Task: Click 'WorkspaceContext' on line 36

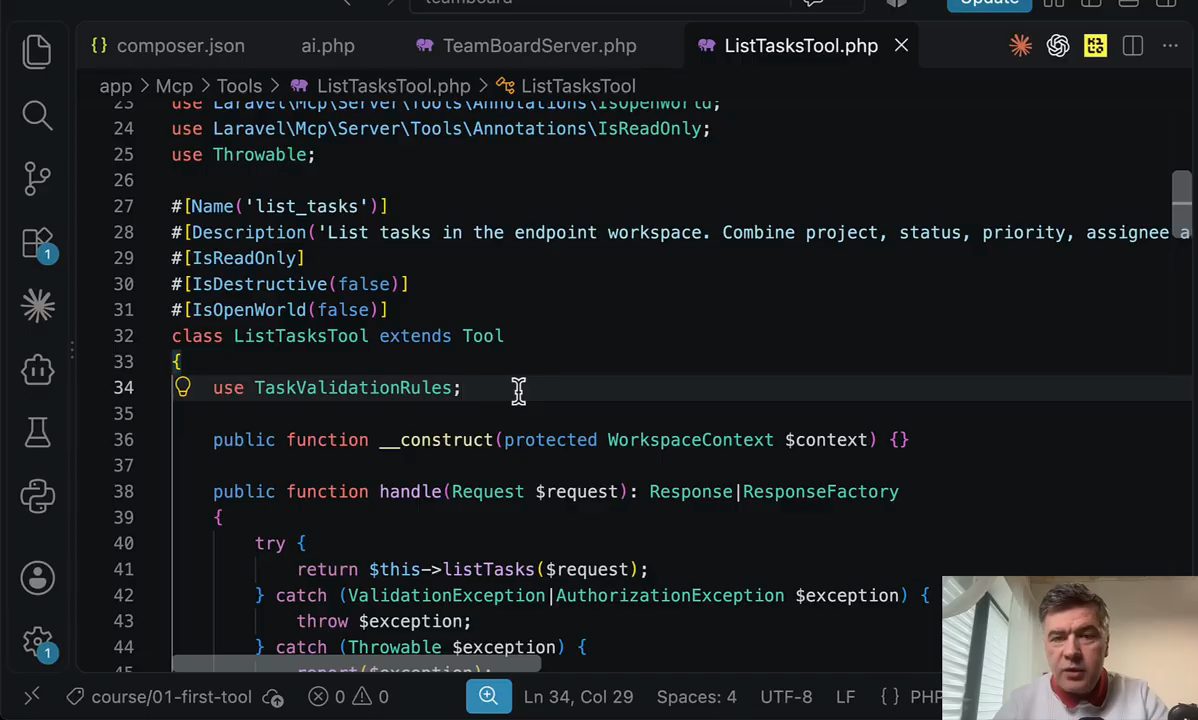Action: (690, 439)
